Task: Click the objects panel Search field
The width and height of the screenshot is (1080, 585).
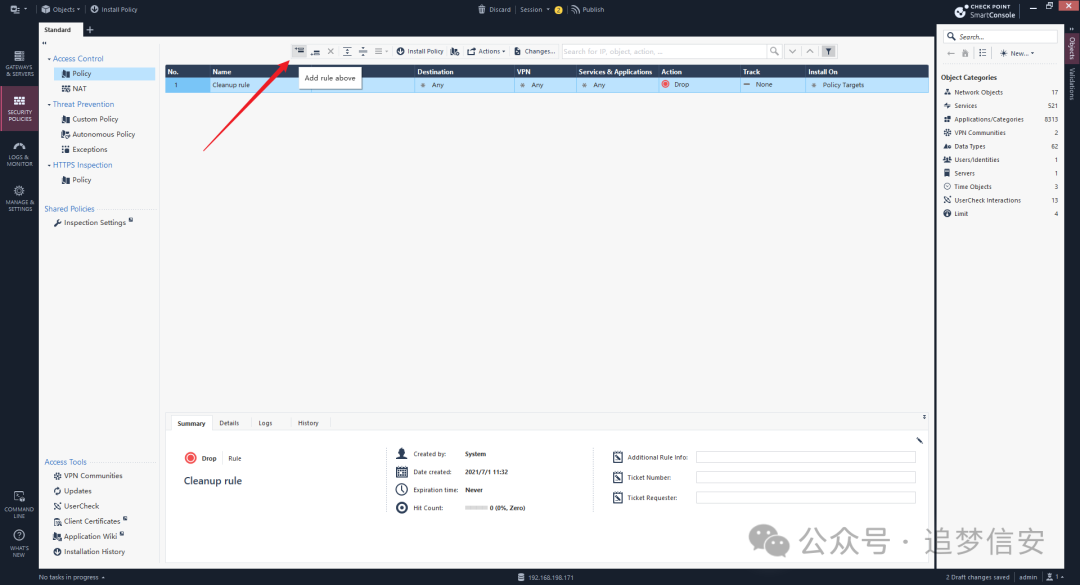Action: click(x=1000, y=37)
